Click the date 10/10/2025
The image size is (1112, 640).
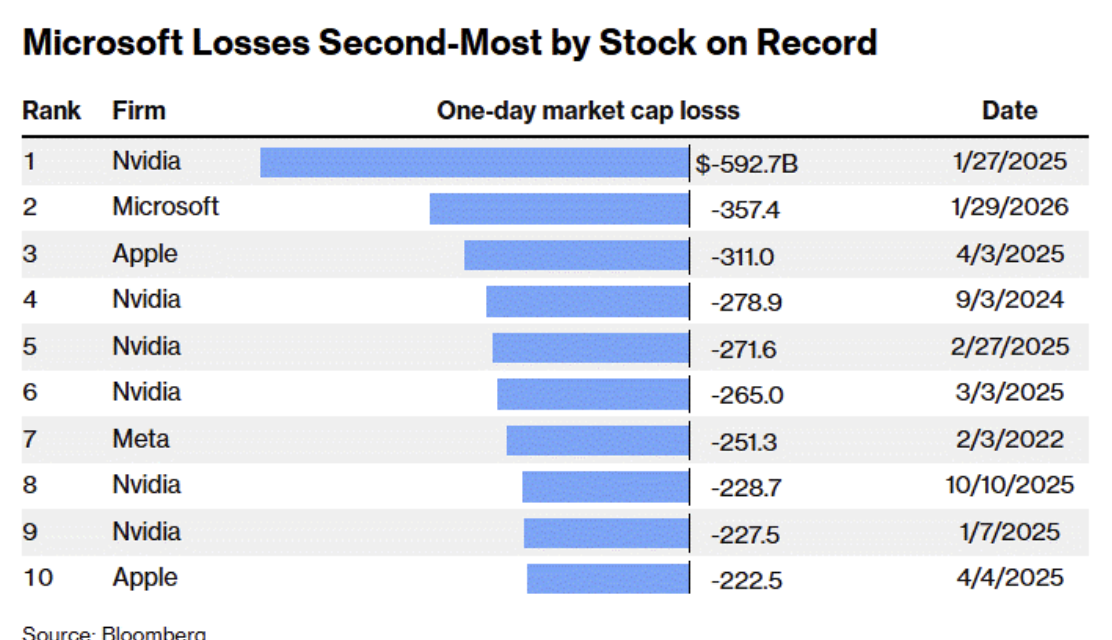point(1009,485)
